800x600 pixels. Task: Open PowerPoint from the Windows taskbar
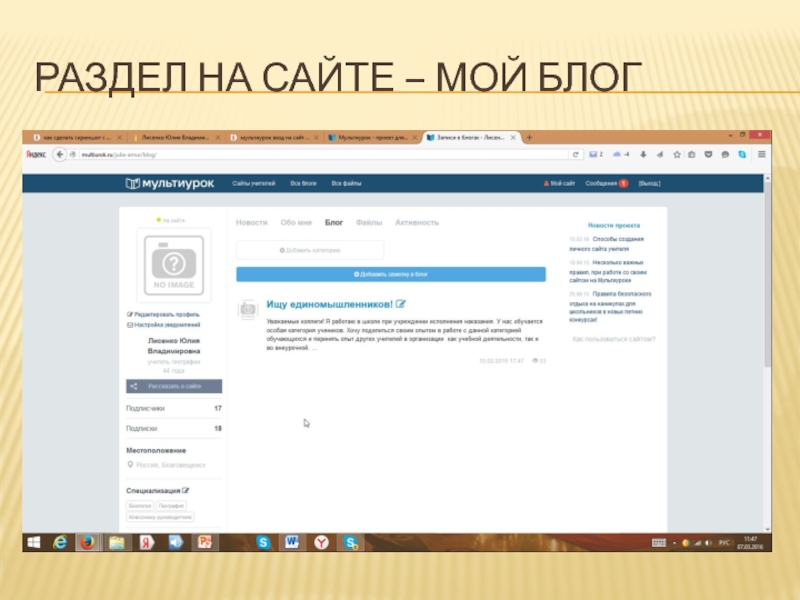[205, 542]
